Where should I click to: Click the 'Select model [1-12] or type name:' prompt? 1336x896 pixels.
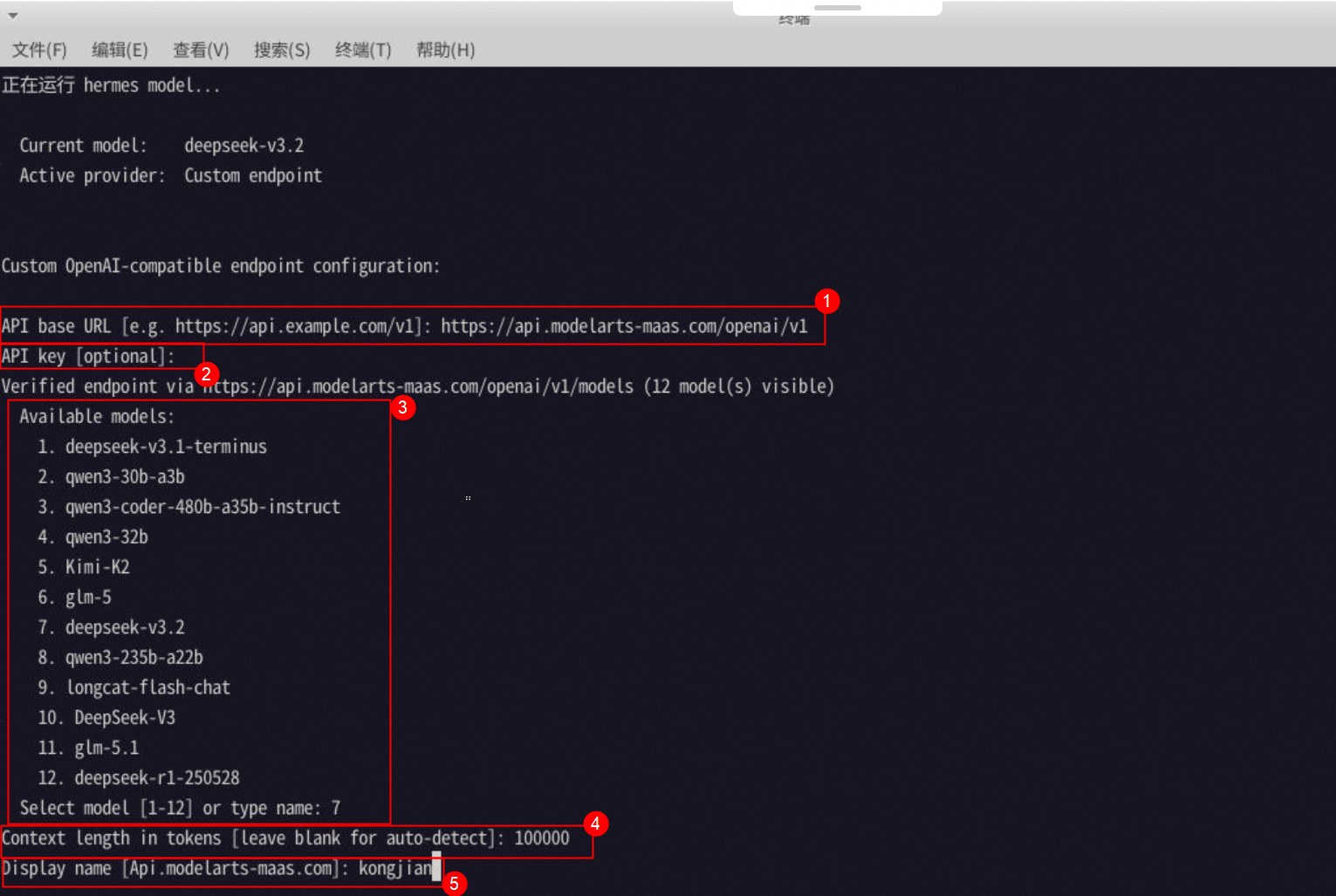(170, 809)
